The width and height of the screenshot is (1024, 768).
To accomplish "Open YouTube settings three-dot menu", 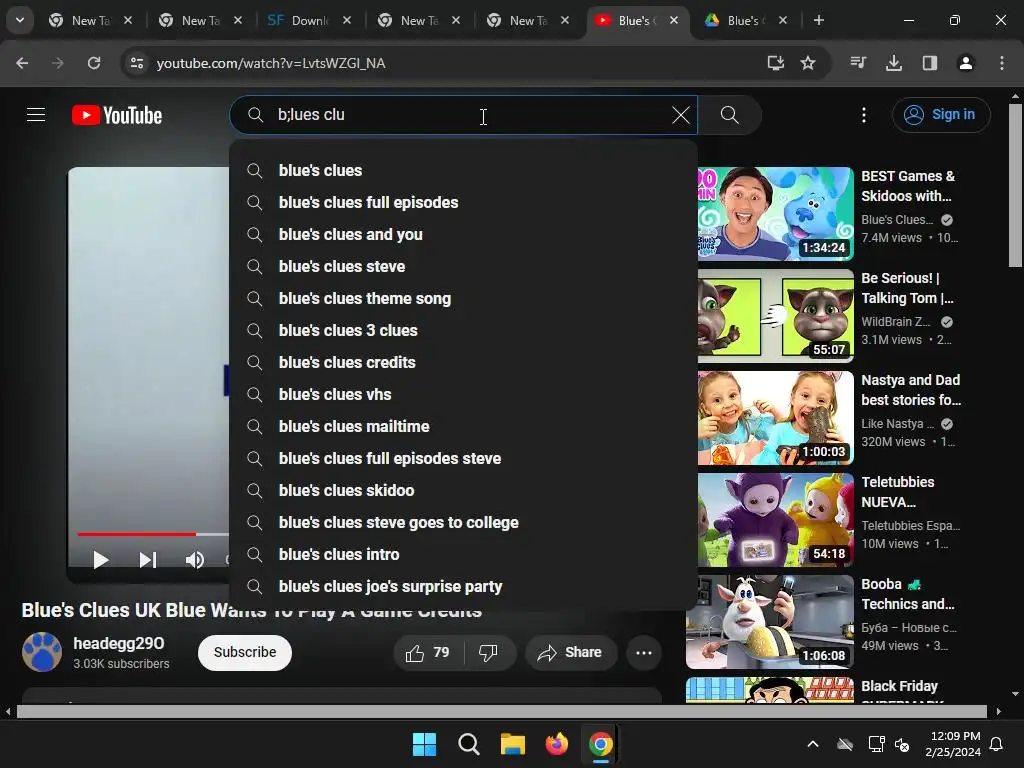I will coord(864,115).
